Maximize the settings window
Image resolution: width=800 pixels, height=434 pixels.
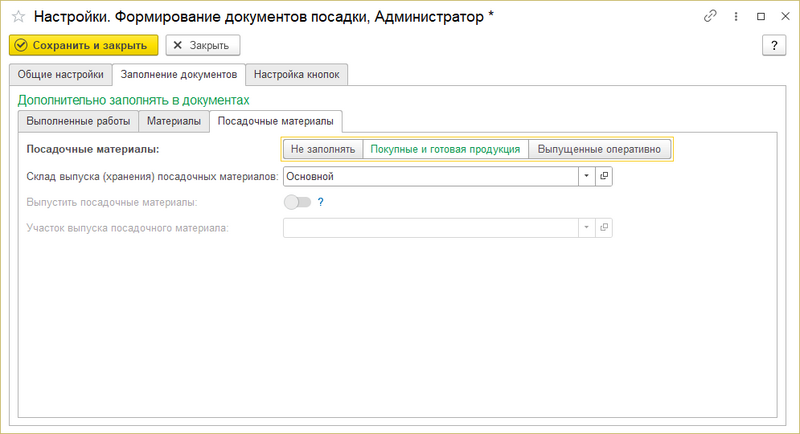pos(761,16)
